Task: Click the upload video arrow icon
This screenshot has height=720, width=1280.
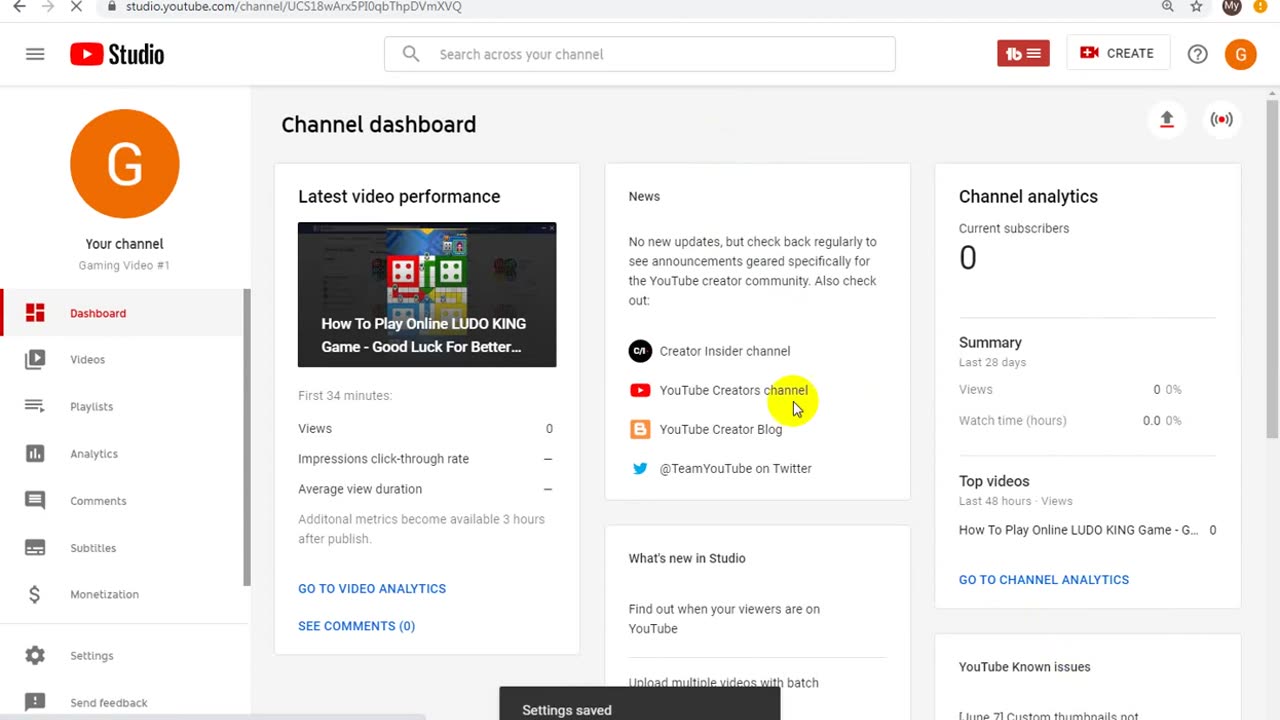Action: (x=1166, y=119)
